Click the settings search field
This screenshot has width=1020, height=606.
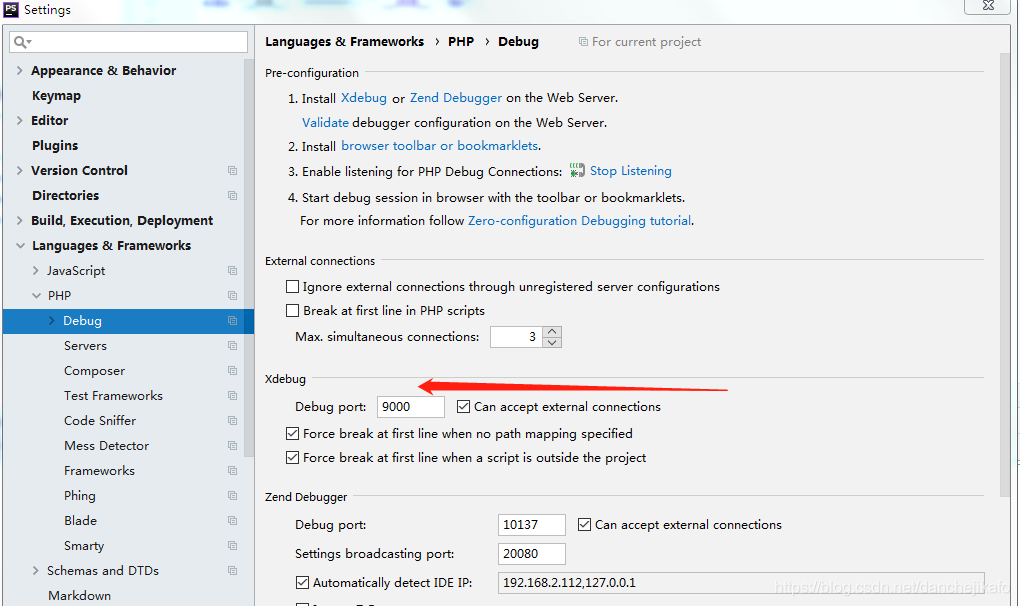click(129, 42)
